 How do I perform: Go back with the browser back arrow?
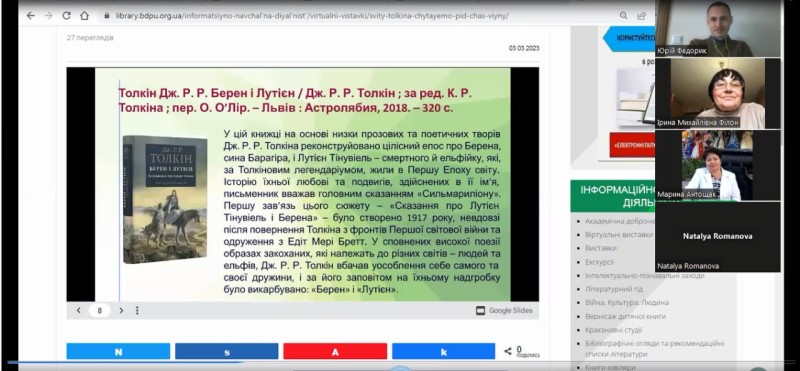31,16
